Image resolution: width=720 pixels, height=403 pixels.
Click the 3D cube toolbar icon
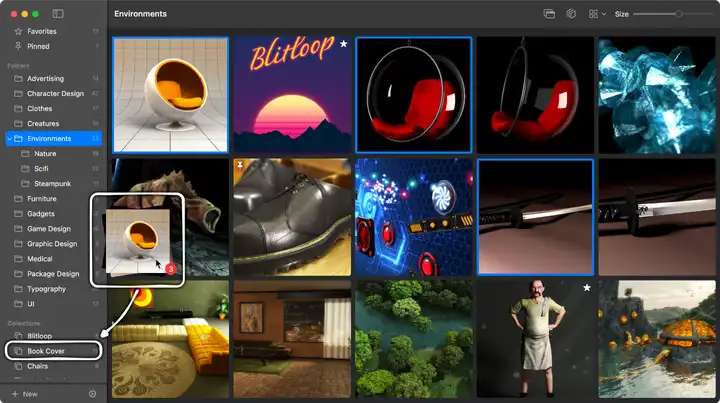click(571, 14)
